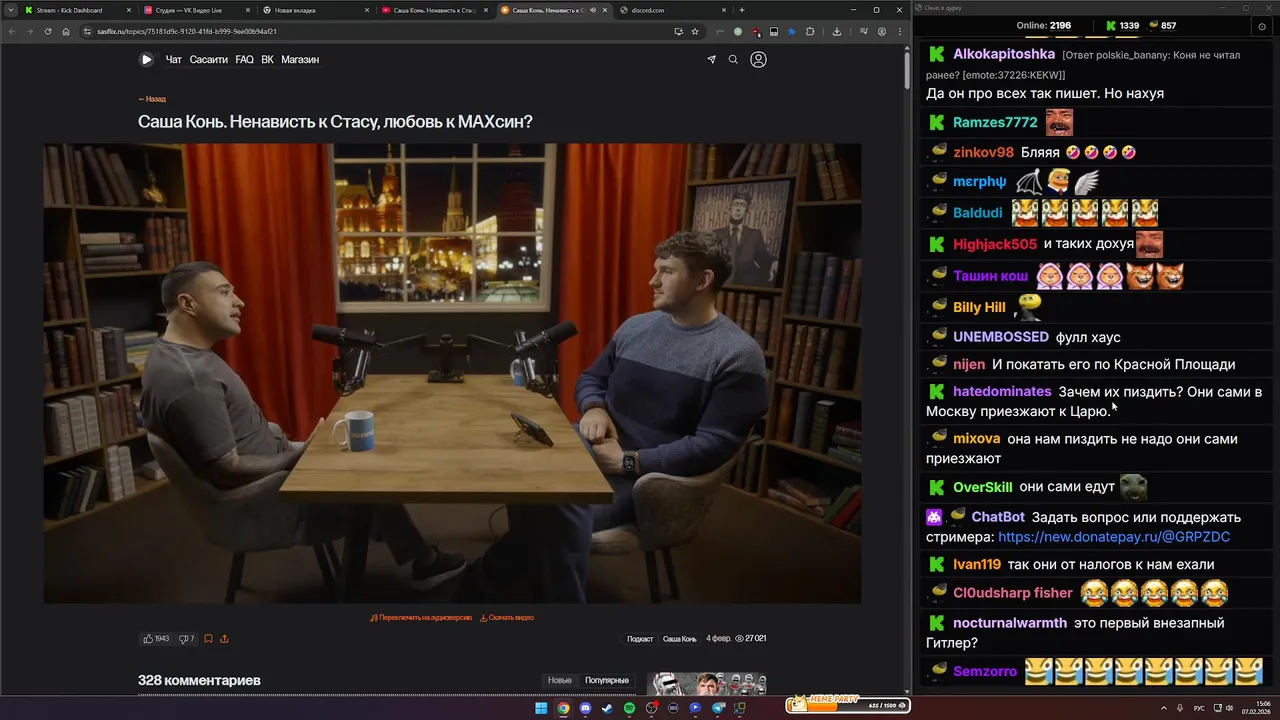Bookmark the video with the orange flag icon

click(208, 638)
